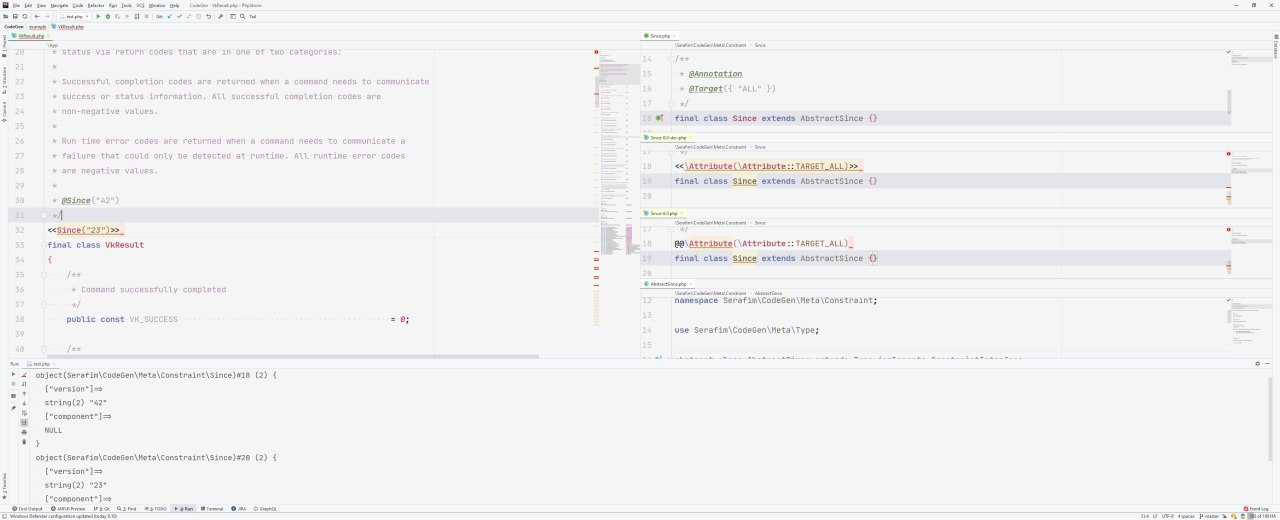Screen dimensions: 1280x520
Task: Open the Navigate menu
Action: click(x=60, y=5)
